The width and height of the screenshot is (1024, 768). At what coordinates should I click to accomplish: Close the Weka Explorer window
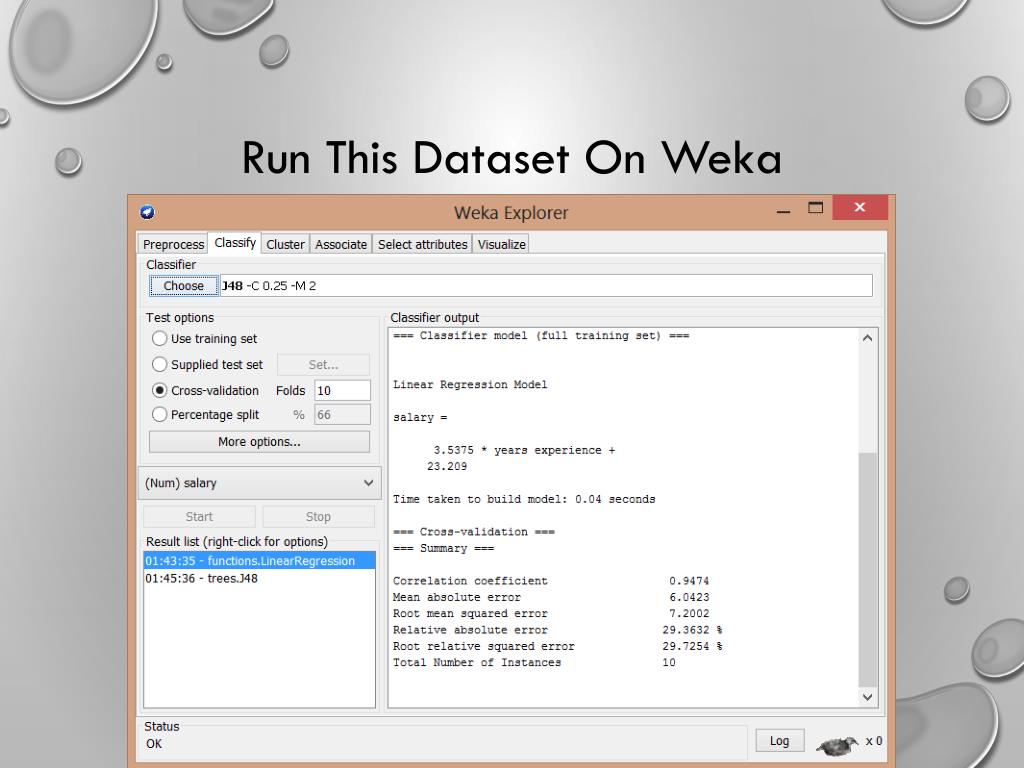pyautogui.click(x=859, y=207)
